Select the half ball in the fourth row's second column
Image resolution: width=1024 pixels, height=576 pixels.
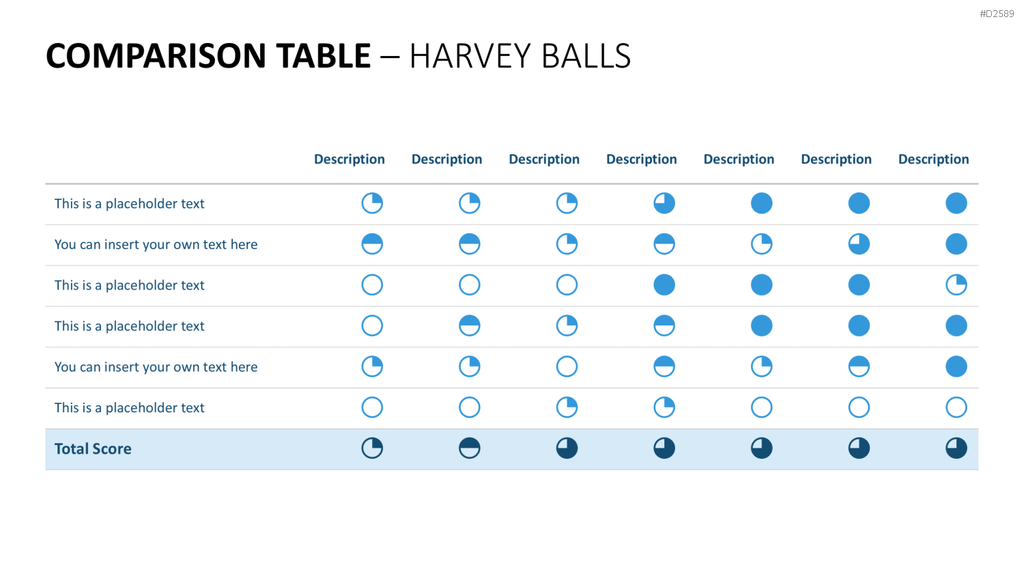(x=469, y=326)
